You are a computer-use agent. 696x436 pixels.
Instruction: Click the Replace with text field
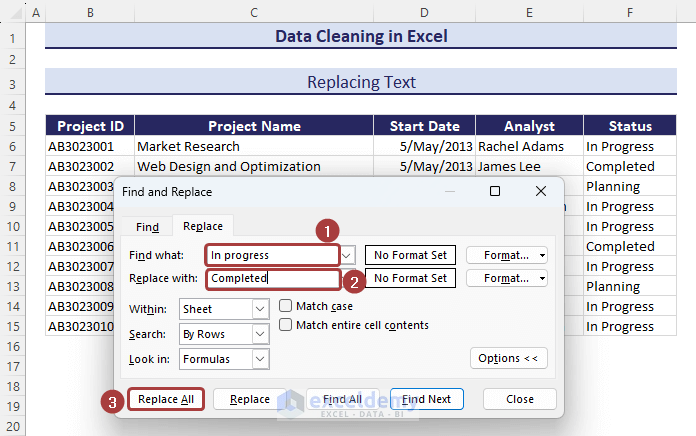point(272,279)
